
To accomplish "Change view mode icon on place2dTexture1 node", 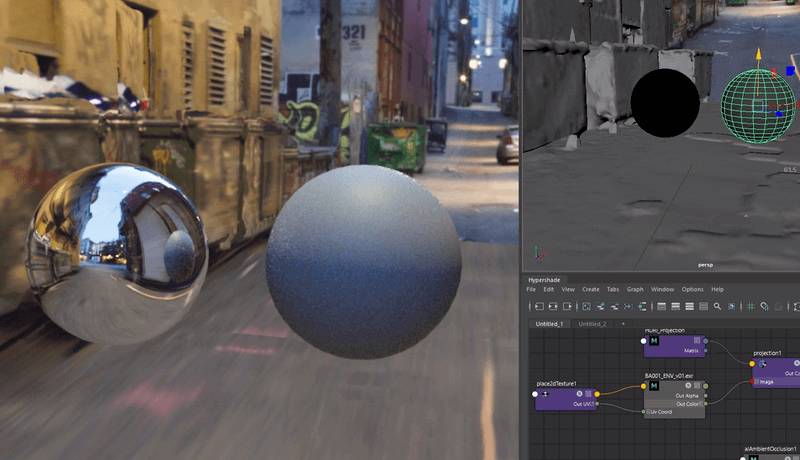I will point(588,394).
